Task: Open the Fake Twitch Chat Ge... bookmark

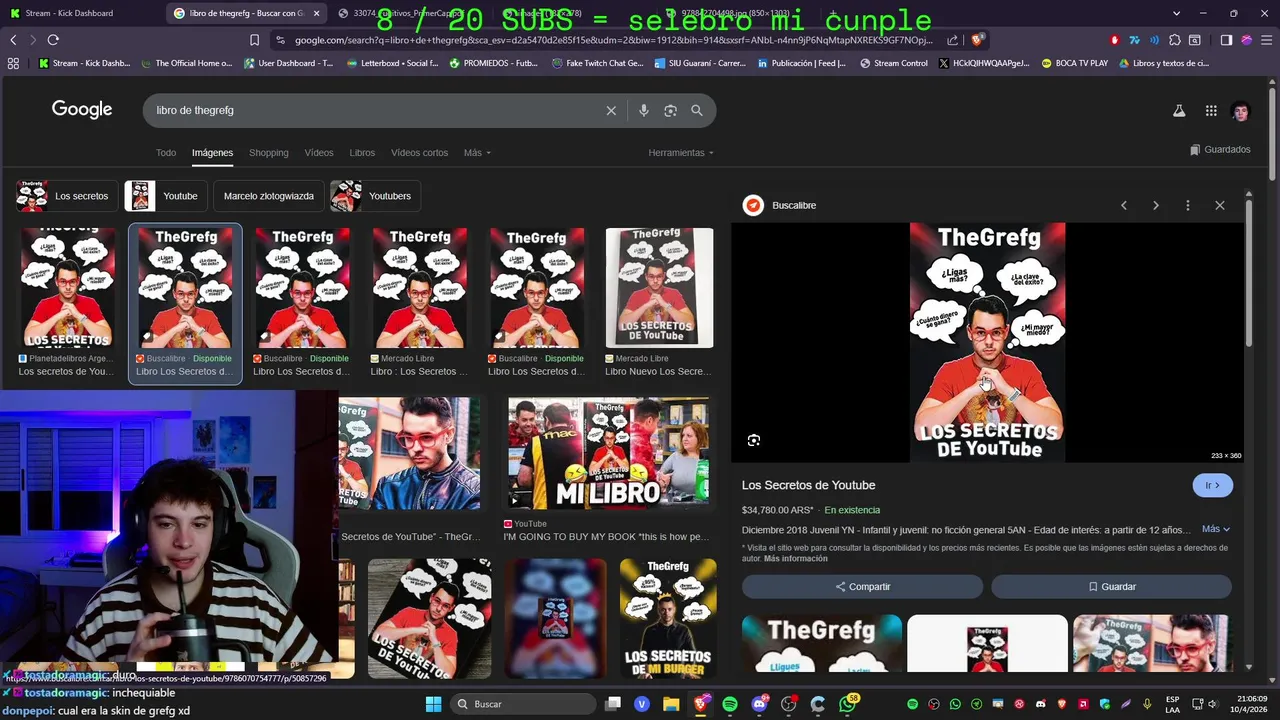Action: point(597,63)
